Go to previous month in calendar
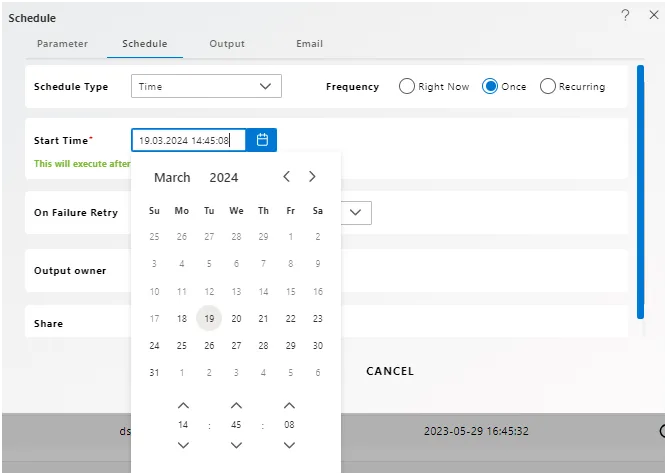The width and height of the screenshot is (667, 475). pos(287,176)
